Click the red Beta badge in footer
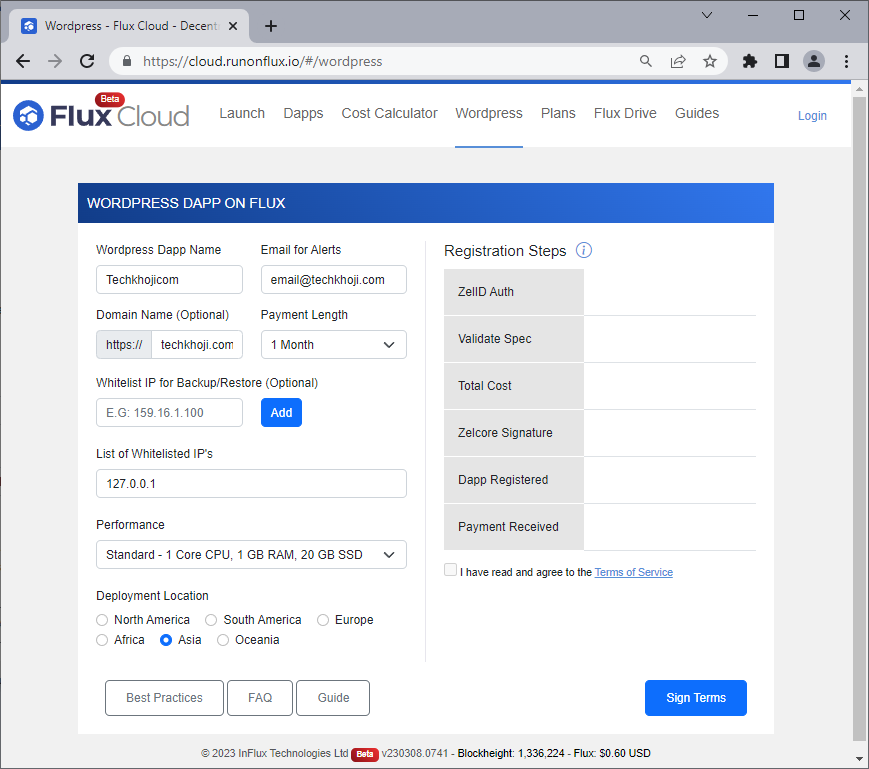869x769 pixels. point(365,754)
